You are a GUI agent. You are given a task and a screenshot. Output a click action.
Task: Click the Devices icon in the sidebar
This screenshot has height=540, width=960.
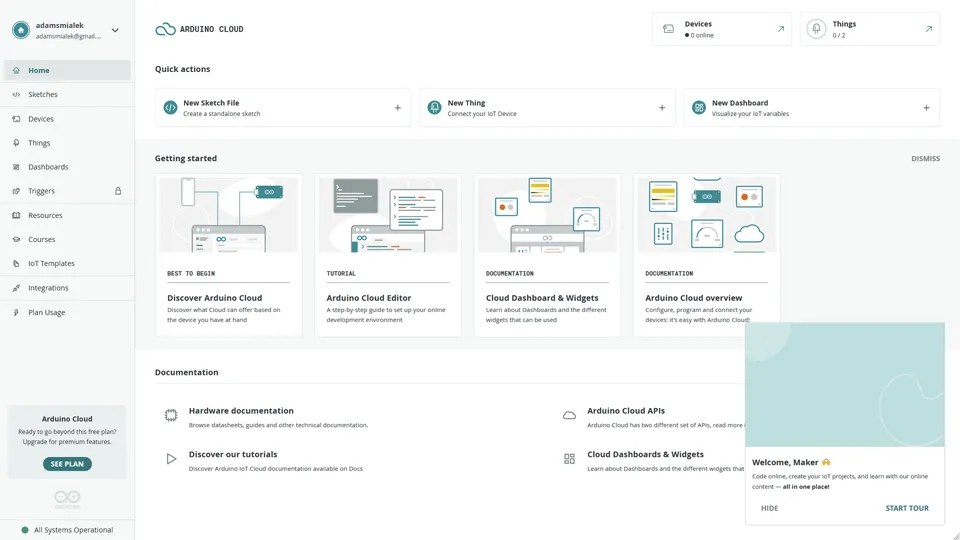(x=16, y=119)
